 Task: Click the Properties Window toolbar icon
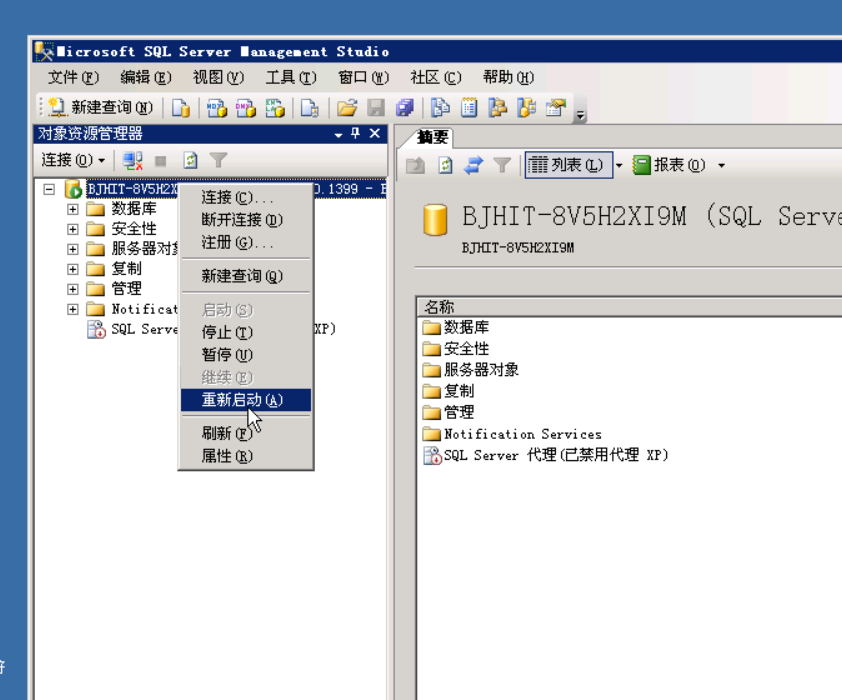(x=556, y=108)
